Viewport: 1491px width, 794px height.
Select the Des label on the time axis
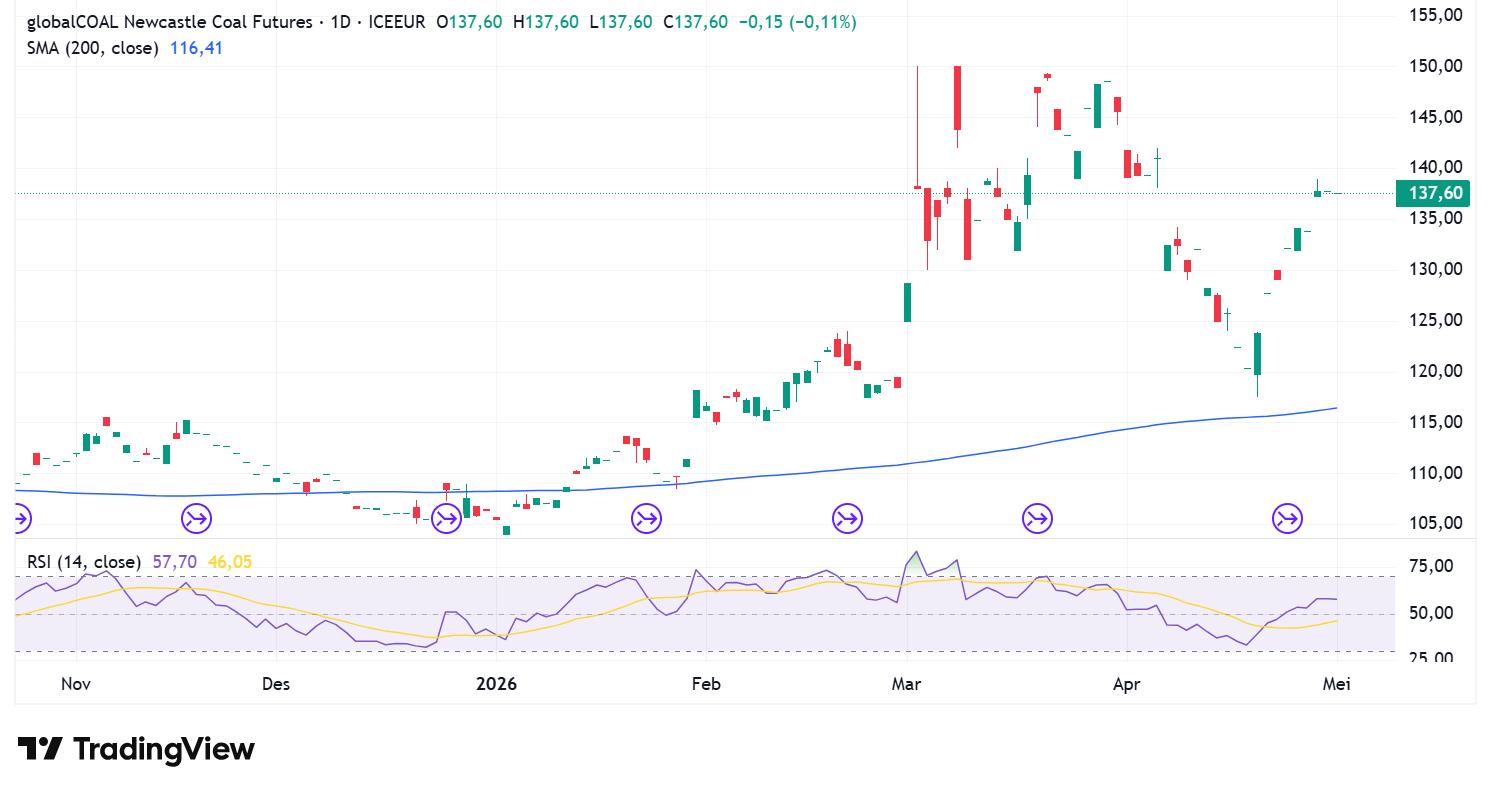[x=276, y=684]
